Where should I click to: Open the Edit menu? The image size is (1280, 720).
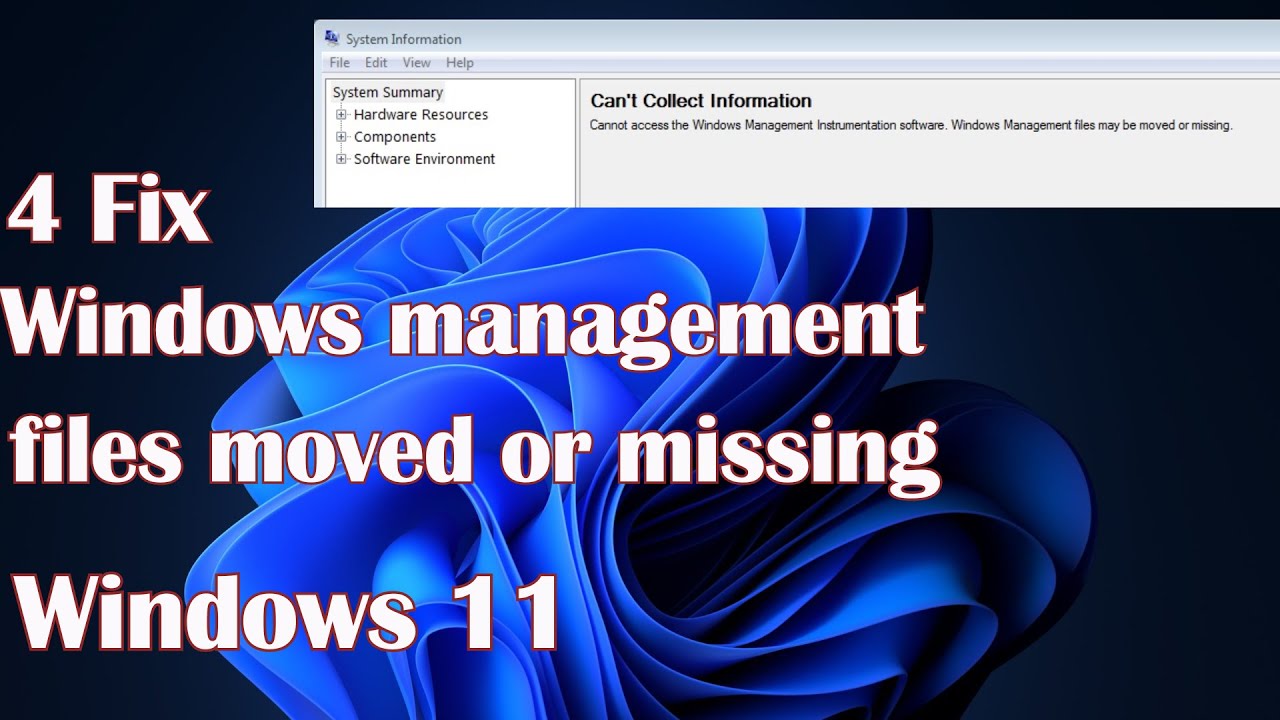(376, 62)
